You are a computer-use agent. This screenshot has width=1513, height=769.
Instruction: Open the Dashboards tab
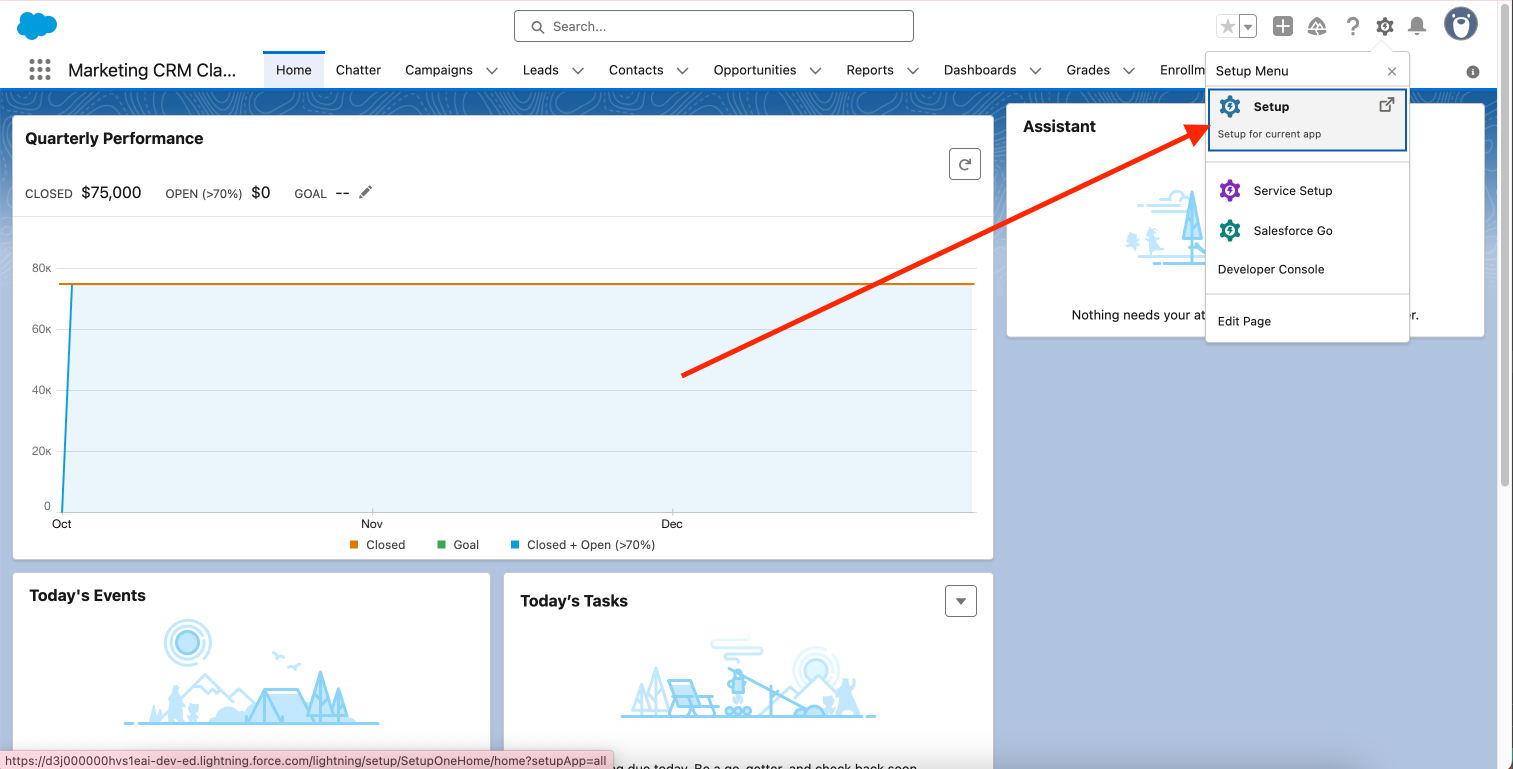[x=980, y=70]
